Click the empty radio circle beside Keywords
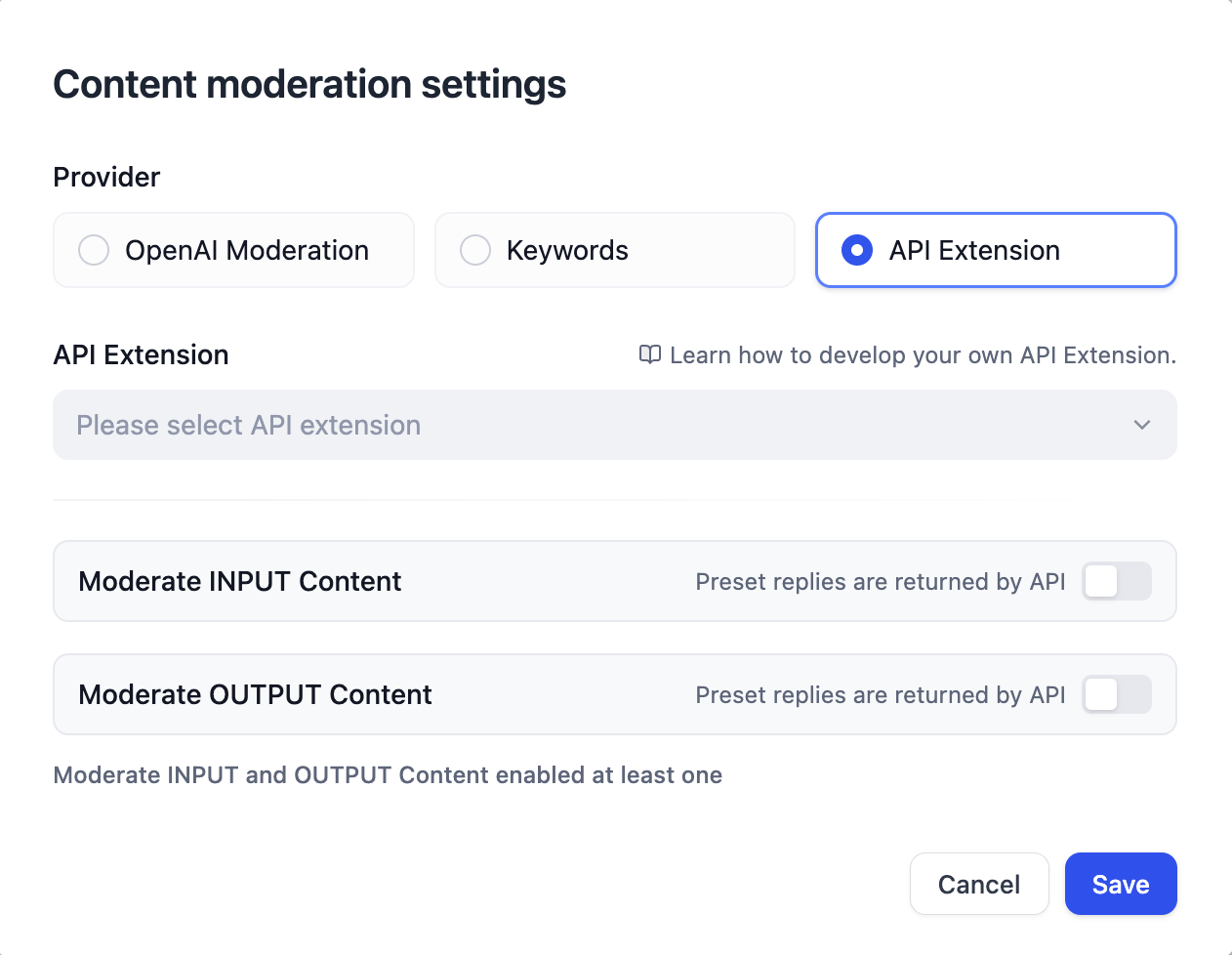Screen dimensions: 1232x955 coord(475,250)
